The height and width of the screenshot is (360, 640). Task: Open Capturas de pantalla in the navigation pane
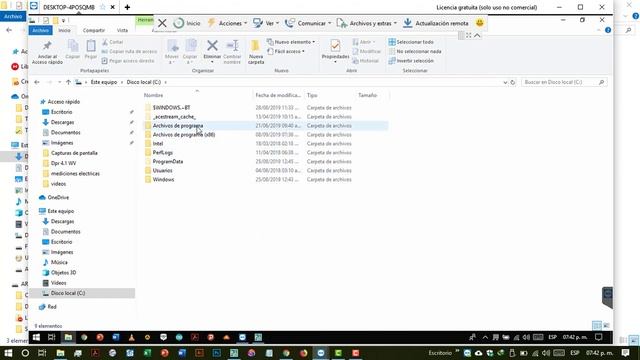coord(74,153)
